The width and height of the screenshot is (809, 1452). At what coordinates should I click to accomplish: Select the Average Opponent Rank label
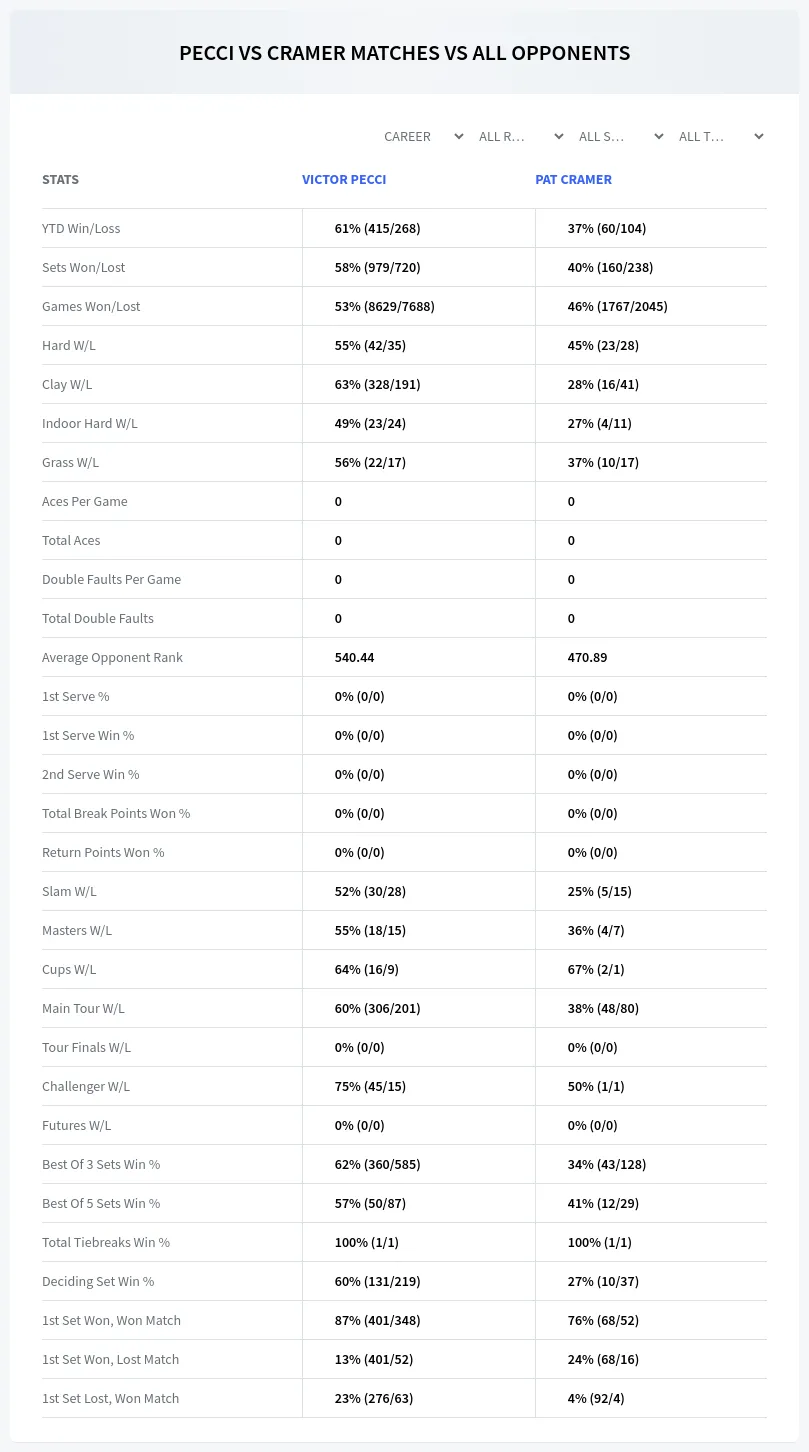tap(112, 657)
